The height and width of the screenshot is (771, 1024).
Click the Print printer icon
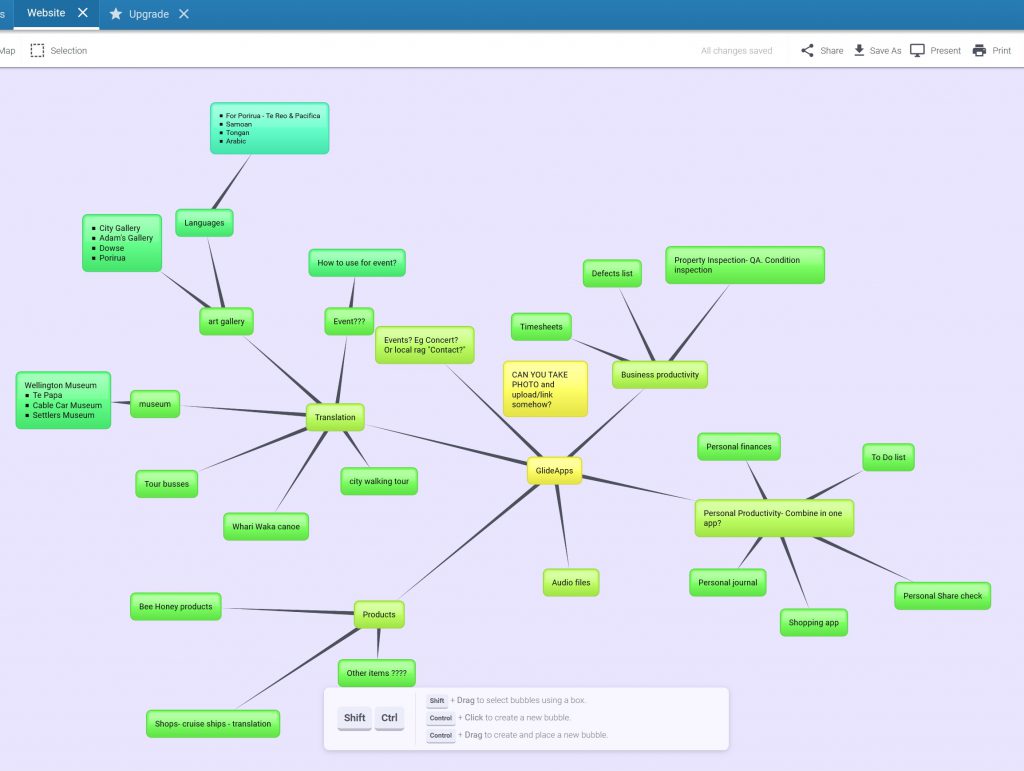(979, 51)
